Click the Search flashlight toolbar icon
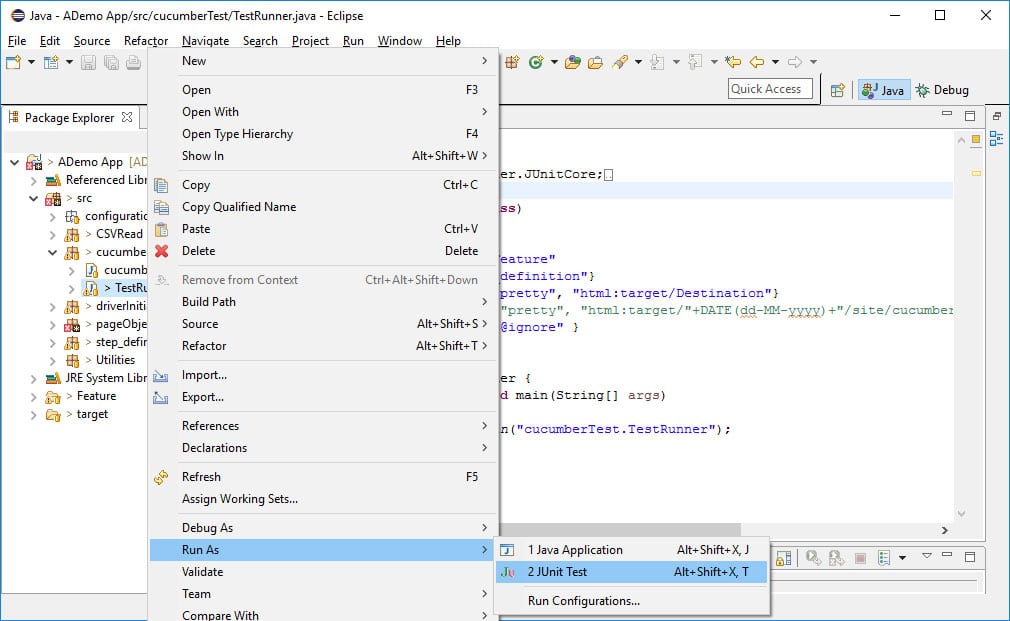This screenshot has width=1010, height=621. [620, 62]
